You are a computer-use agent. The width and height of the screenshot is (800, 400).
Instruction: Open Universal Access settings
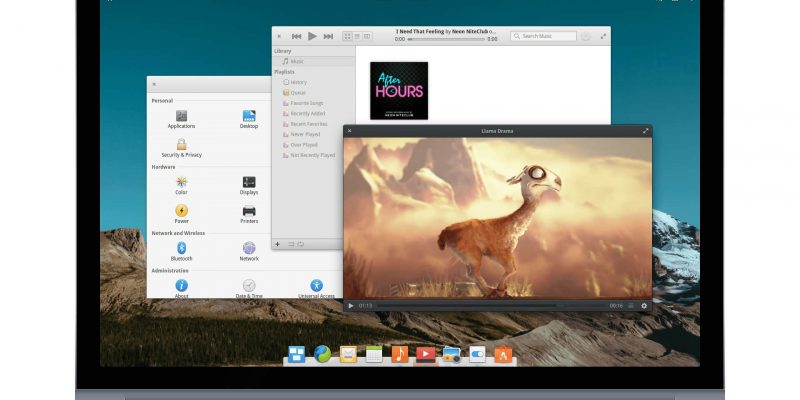coord(316,288)
